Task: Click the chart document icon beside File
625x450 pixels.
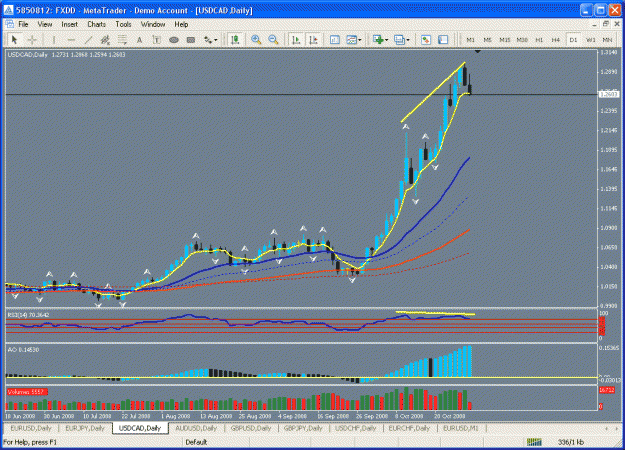Action: click(9, 24)
